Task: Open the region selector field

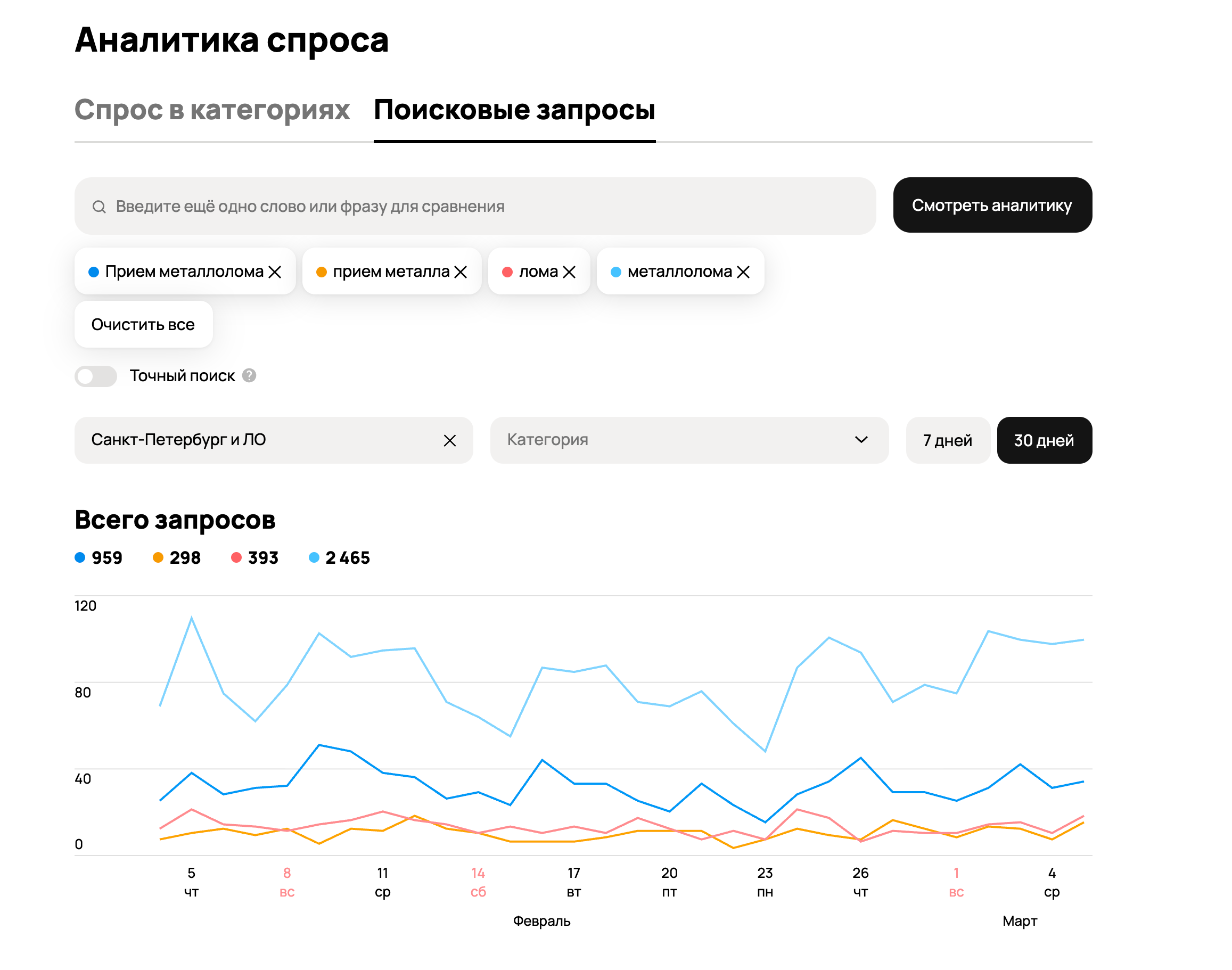Action: (256, 441)
